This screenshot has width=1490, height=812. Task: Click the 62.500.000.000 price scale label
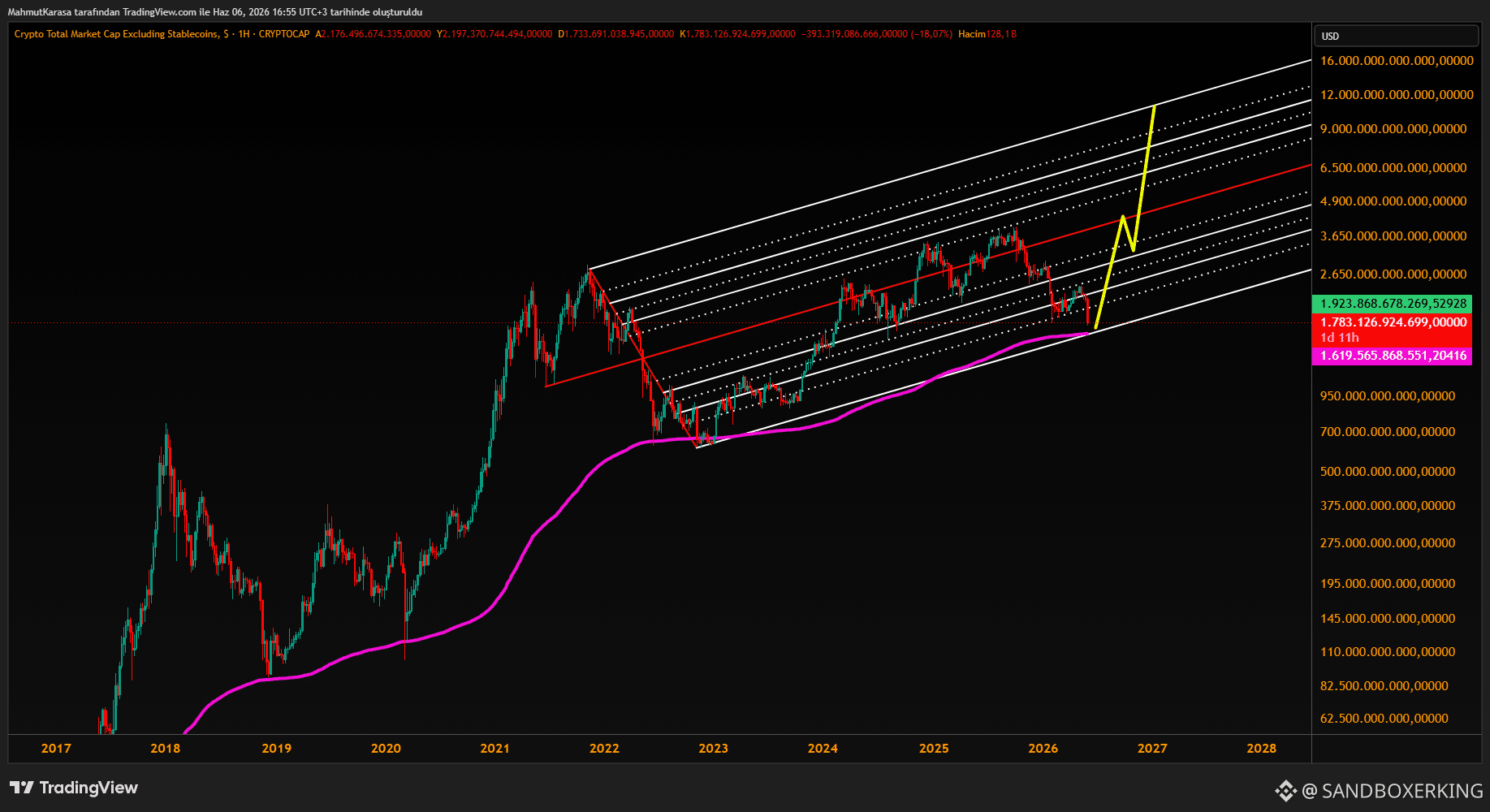[1384, 719]
